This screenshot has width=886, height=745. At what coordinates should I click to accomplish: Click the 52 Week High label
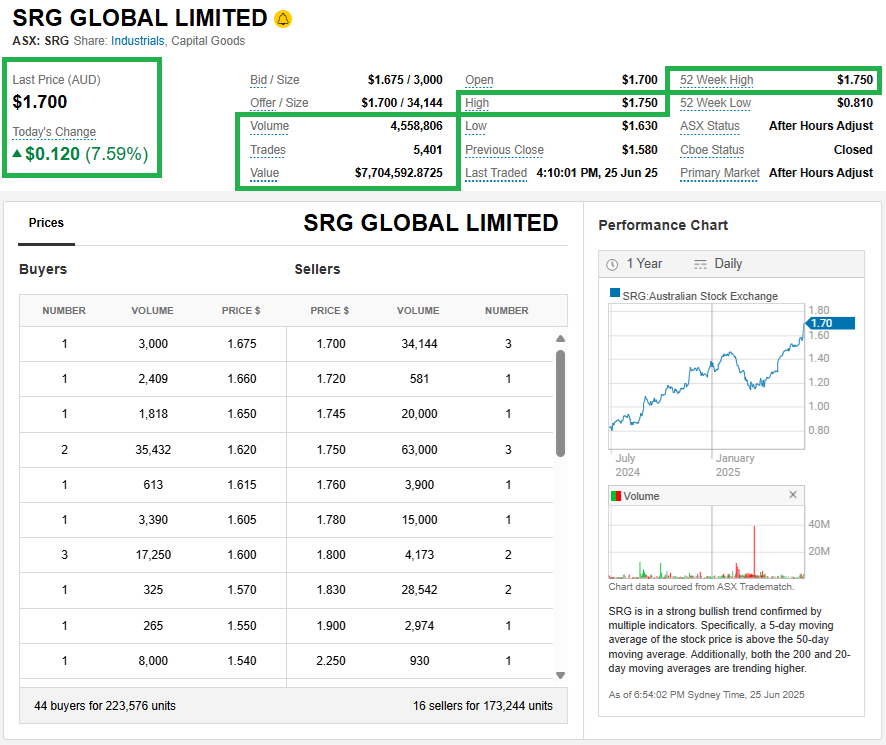(716, 80)
